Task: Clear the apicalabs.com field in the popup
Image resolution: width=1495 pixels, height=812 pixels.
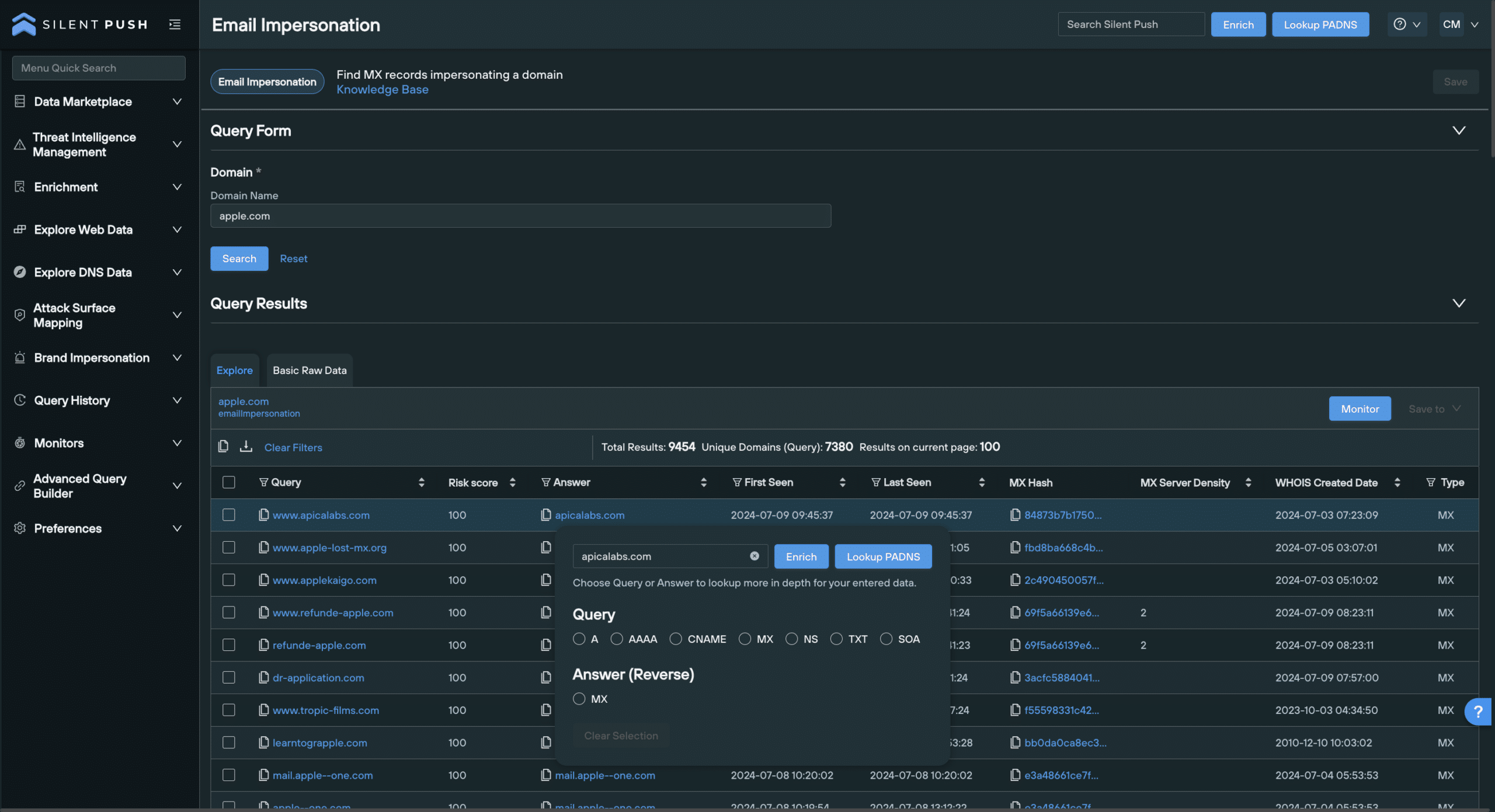Action: 755,556
